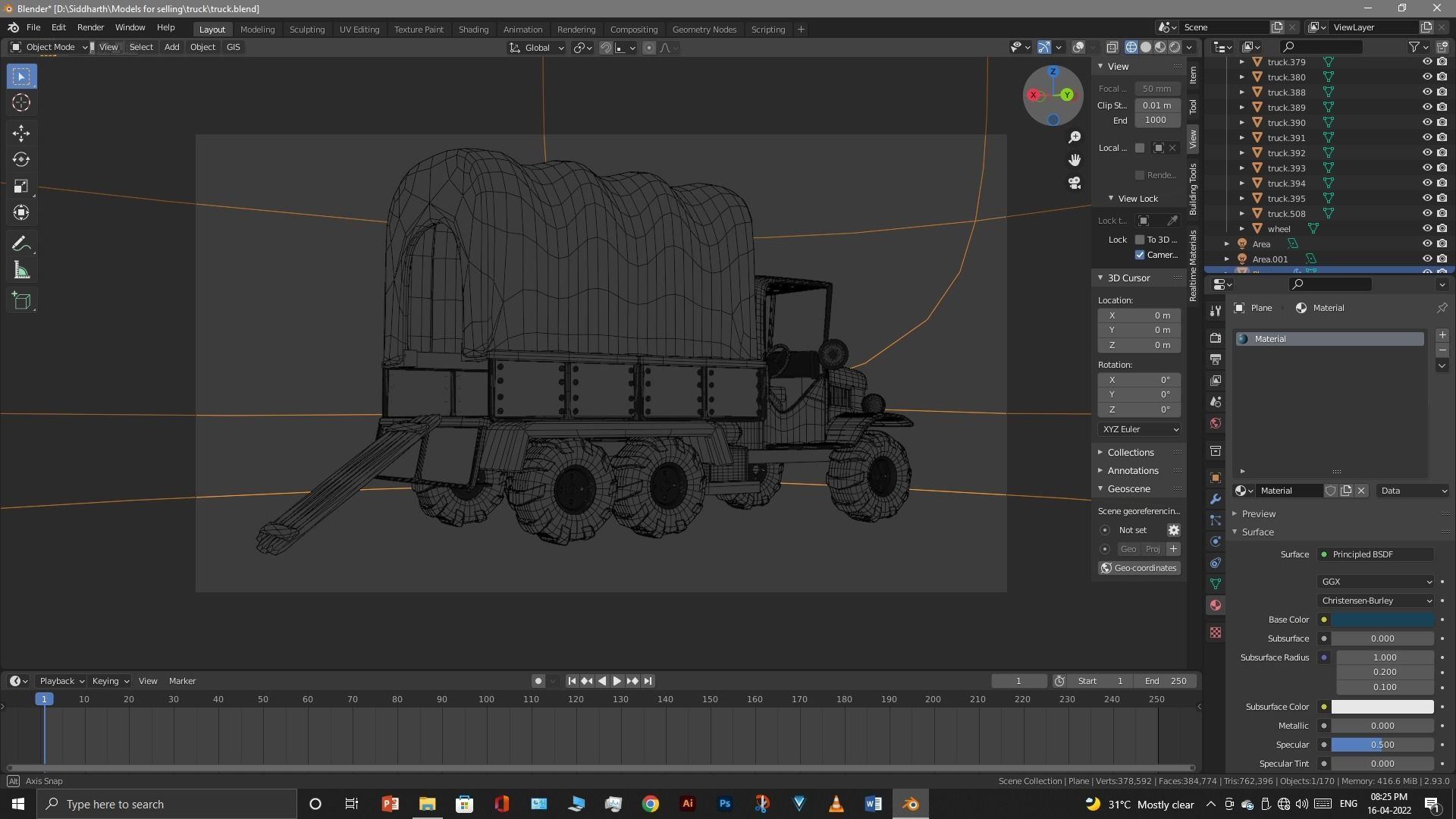Click the pan view hand icon

(1075, 160)
